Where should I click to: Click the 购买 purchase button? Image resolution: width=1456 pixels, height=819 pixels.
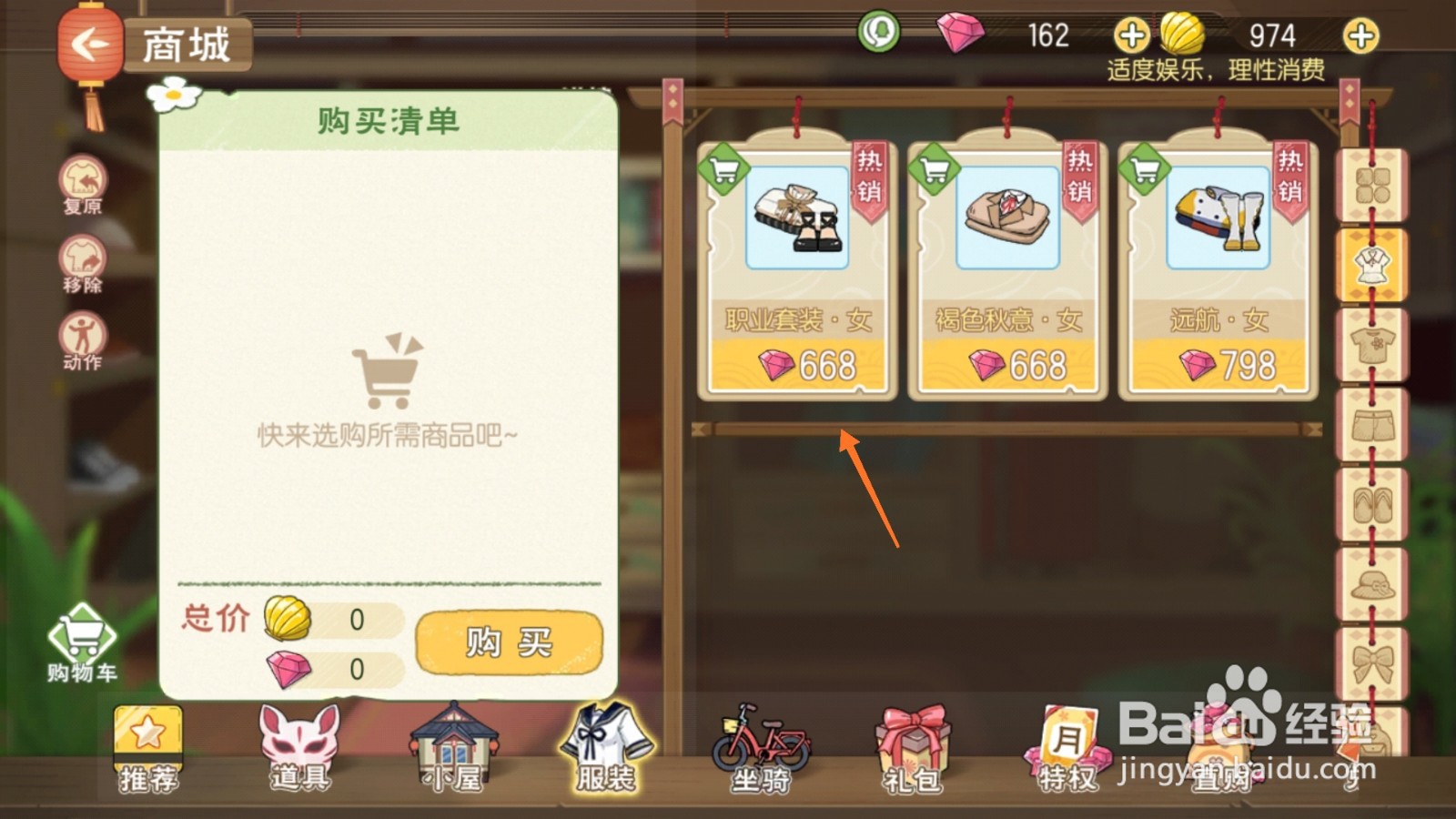click(x=510, y=643)
